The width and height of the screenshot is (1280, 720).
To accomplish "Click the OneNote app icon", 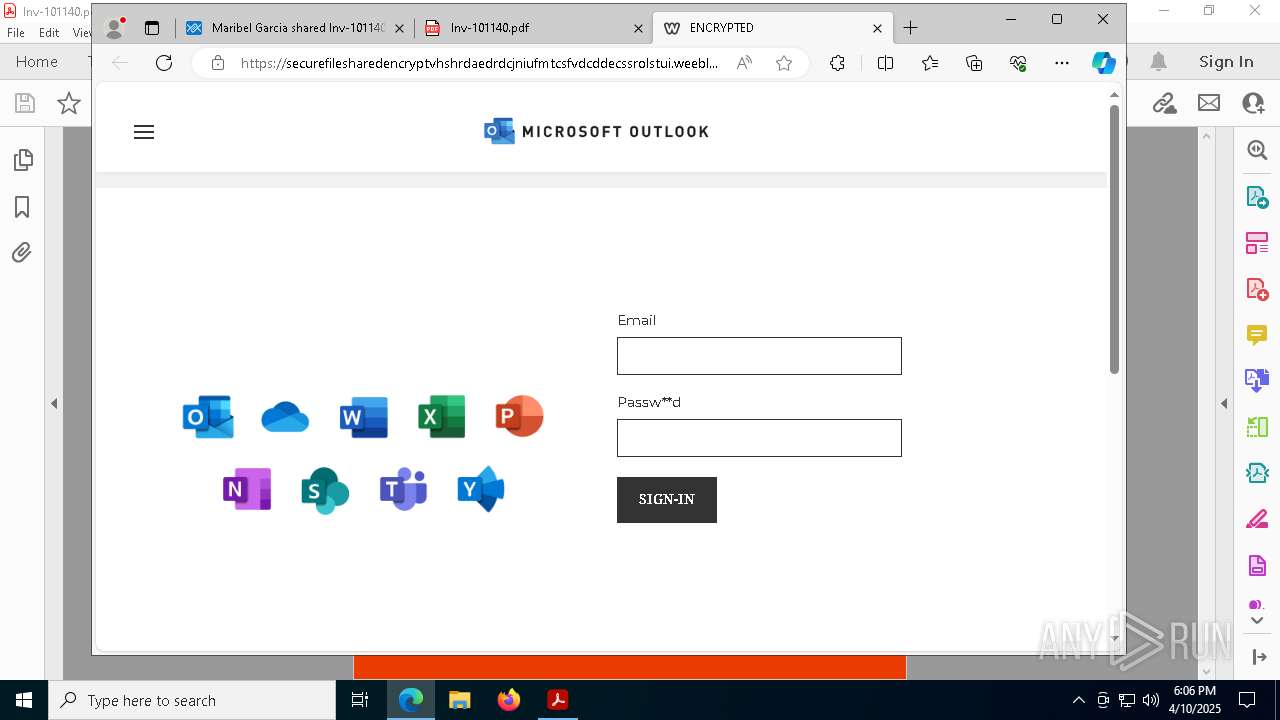I will point(247,489).
